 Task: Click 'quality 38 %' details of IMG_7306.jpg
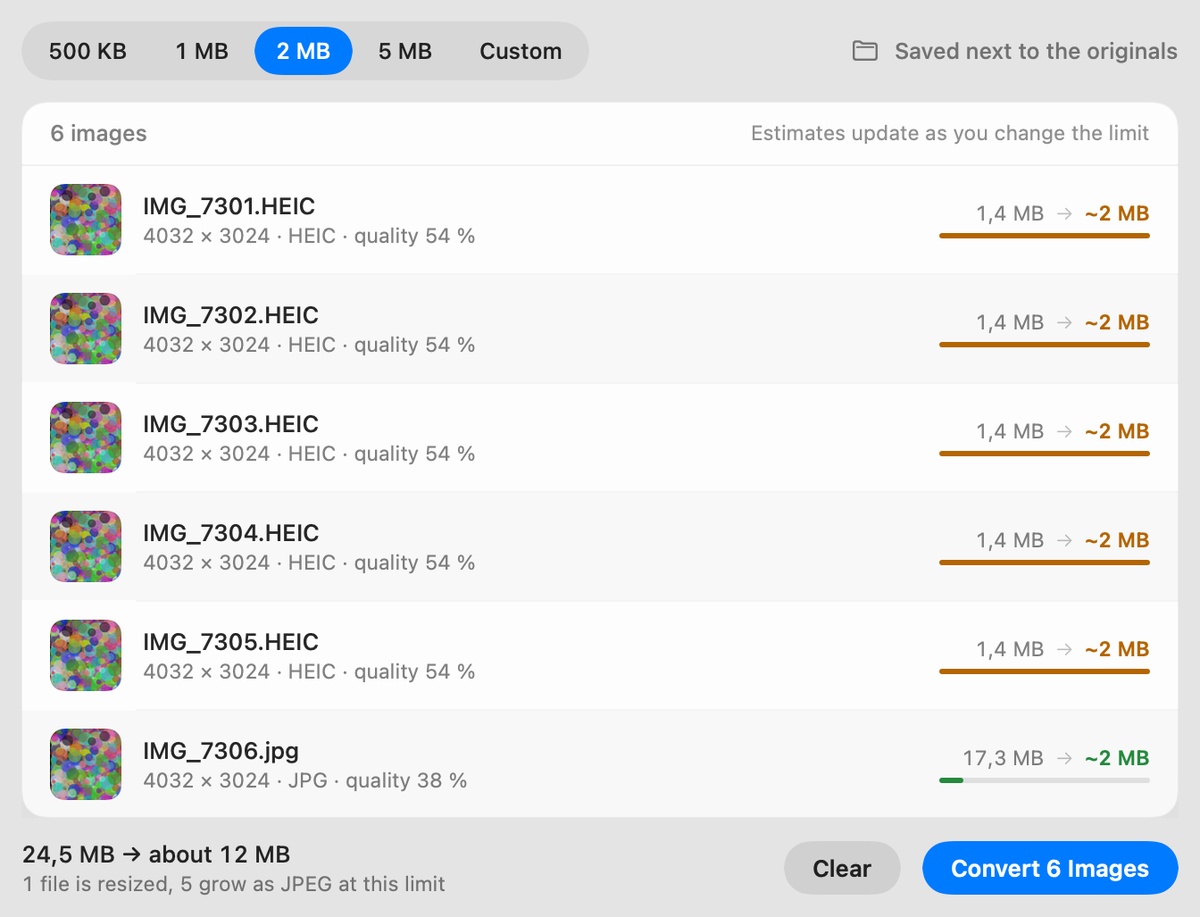coord(406,780)
